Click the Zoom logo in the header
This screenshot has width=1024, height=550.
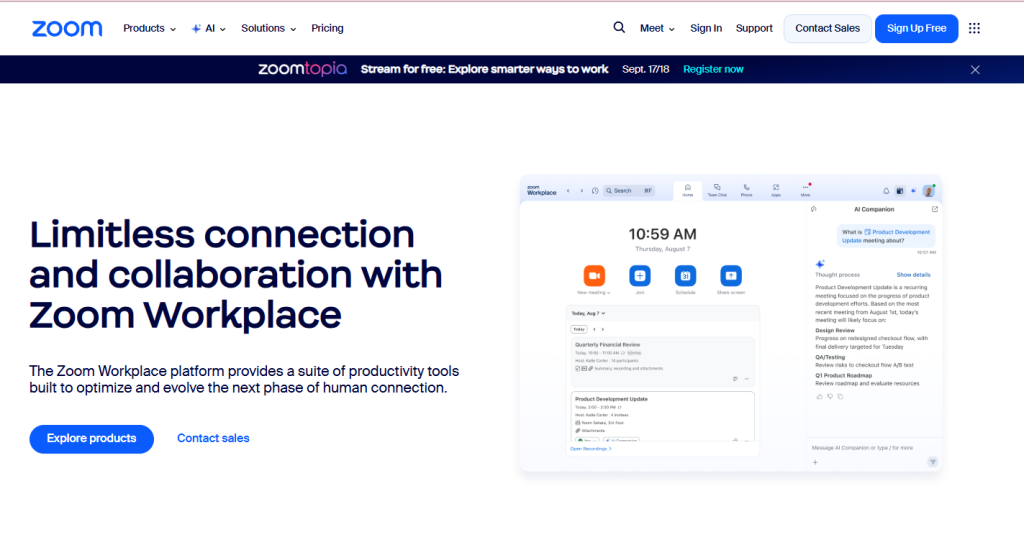pos(67,28)
